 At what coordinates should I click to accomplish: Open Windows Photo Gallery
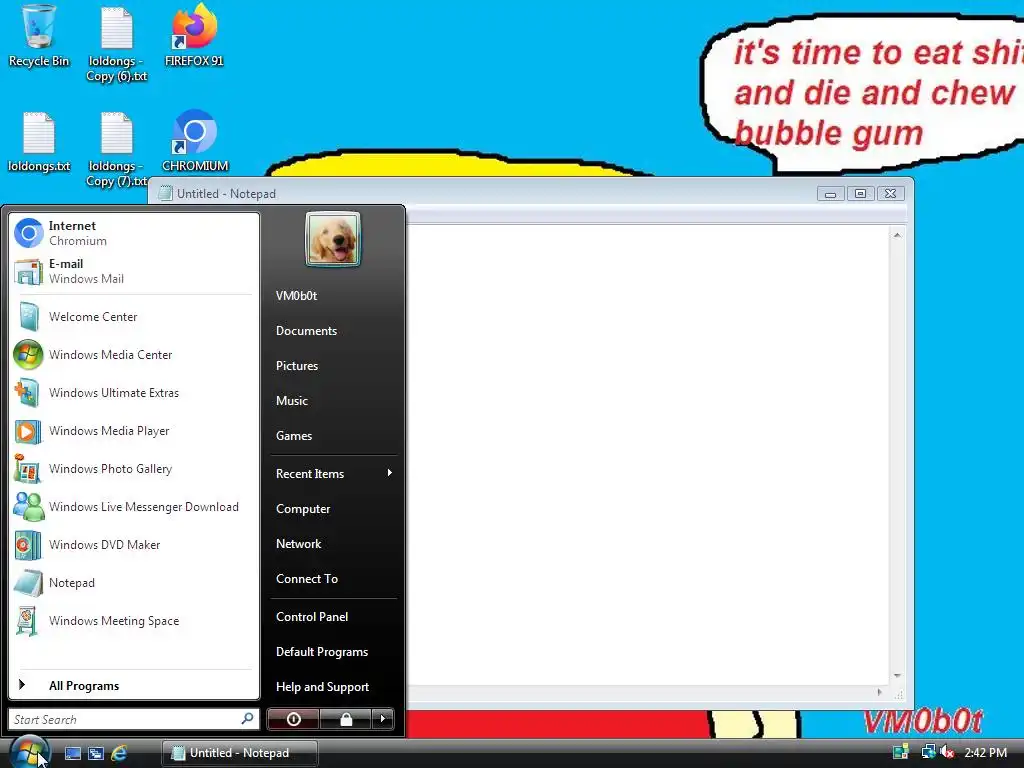tap(133, 469)
